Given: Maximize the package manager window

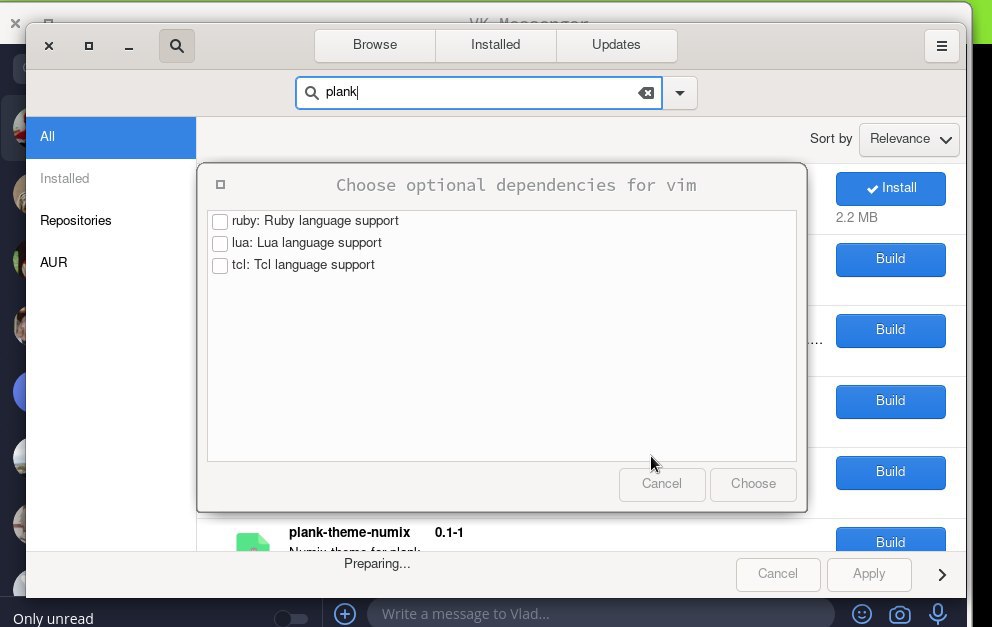Looking at the screenshot, I should 89,46.
